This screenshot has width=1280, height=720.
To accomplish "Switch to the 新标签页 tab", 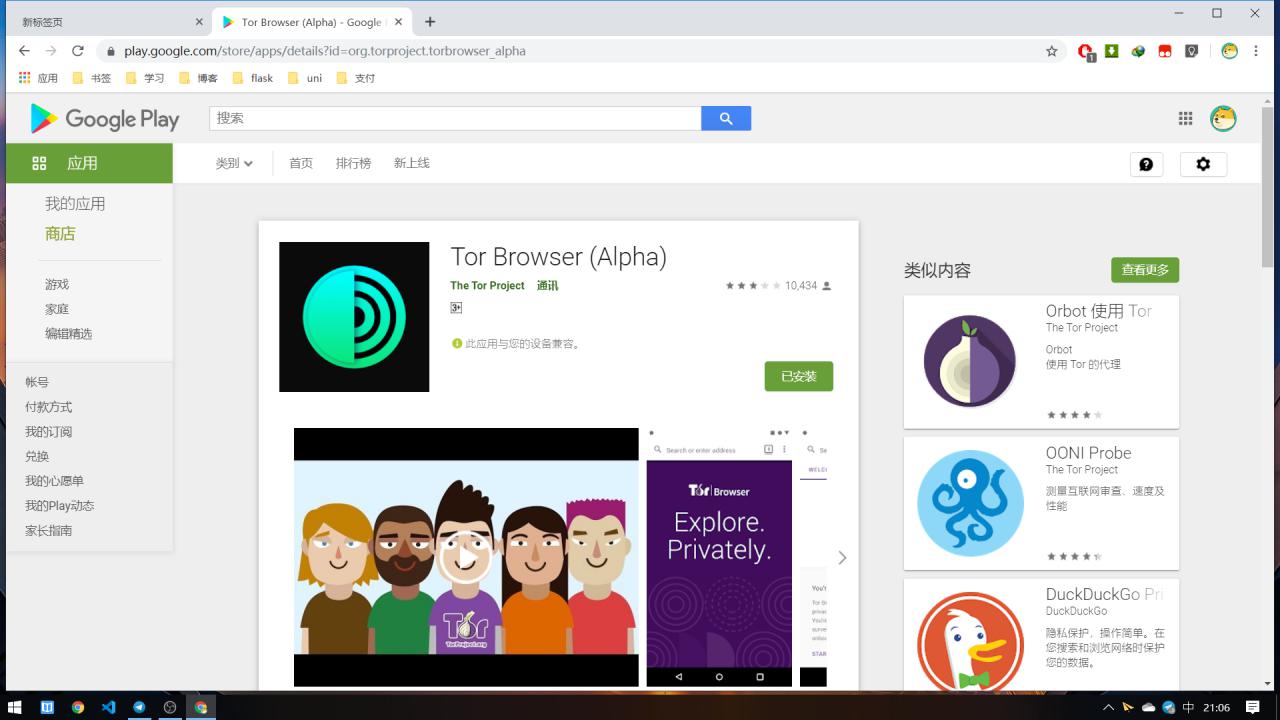I will (x=108, y=21).
